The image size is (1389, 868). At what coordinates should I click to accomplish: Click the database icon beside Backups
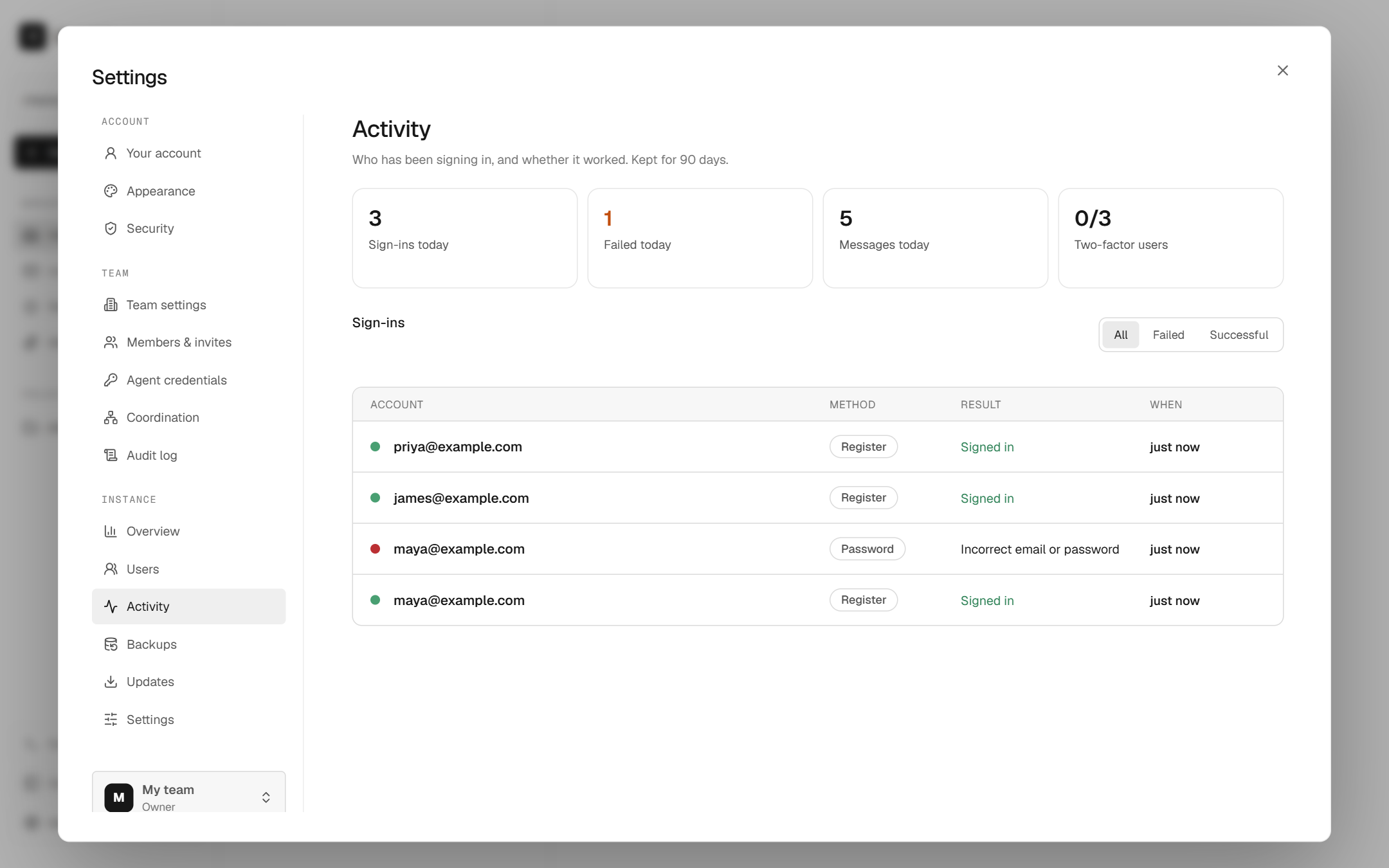tap(111, 644)
